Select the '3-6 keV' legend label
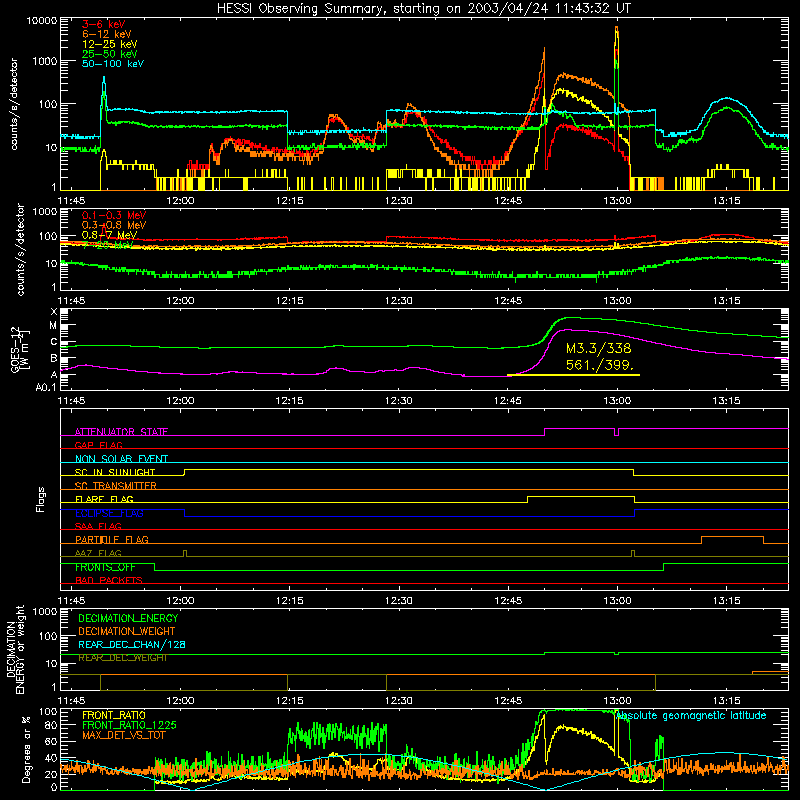The image size is (800, 800). tap(104, 24)
